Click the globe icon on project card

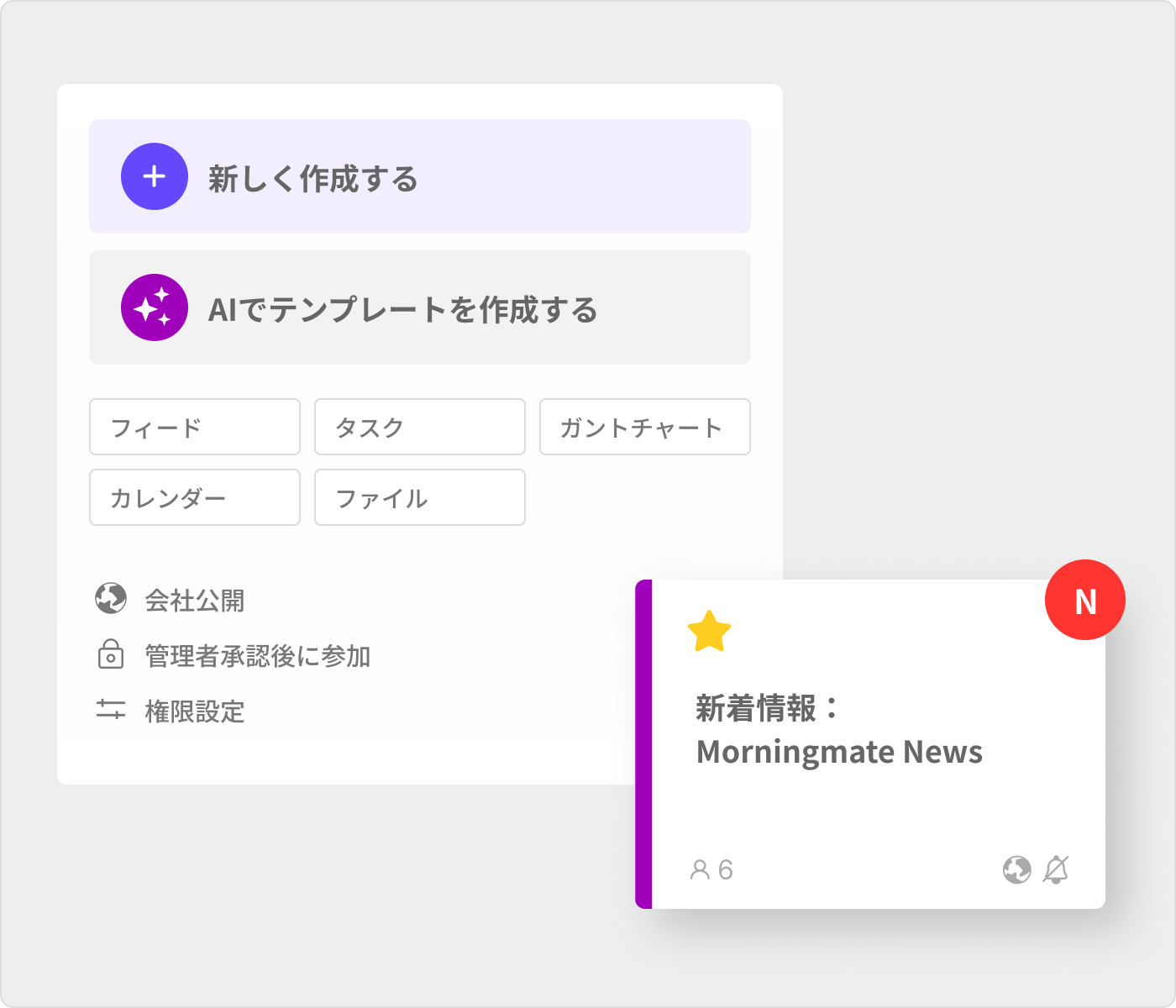[1016, 869]
